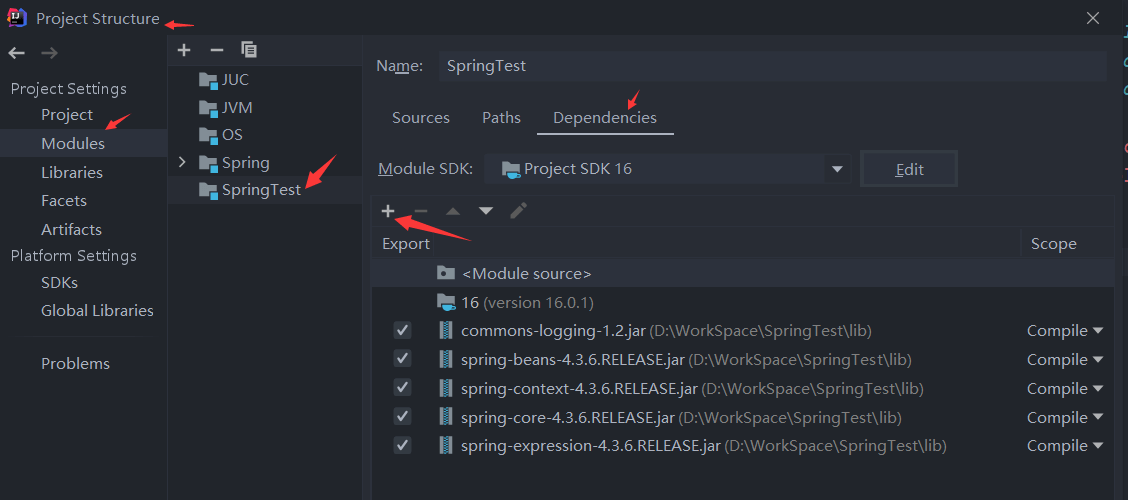Select Modules in Project Settings
This screenshot has width=1128, height=500.
pyautogui.click(x=73, y=144)
